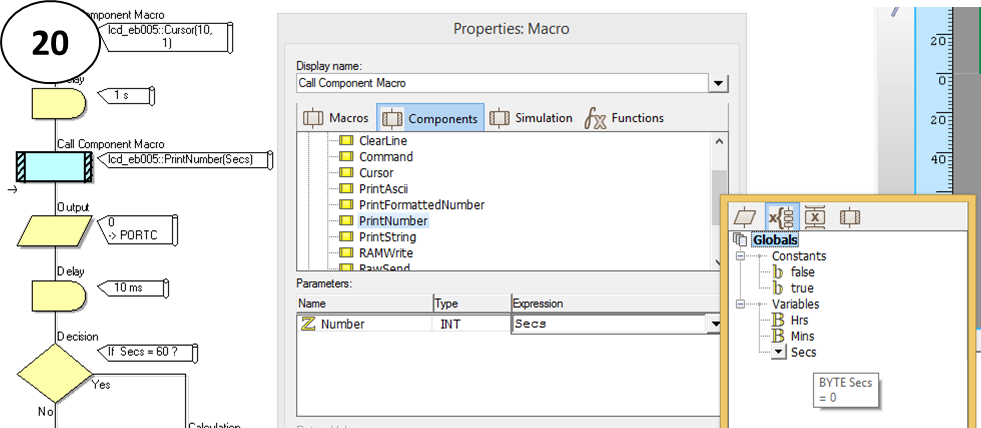981x428 pixels.
Task: Switch to the Macros tab
Action: coord(336,118)
